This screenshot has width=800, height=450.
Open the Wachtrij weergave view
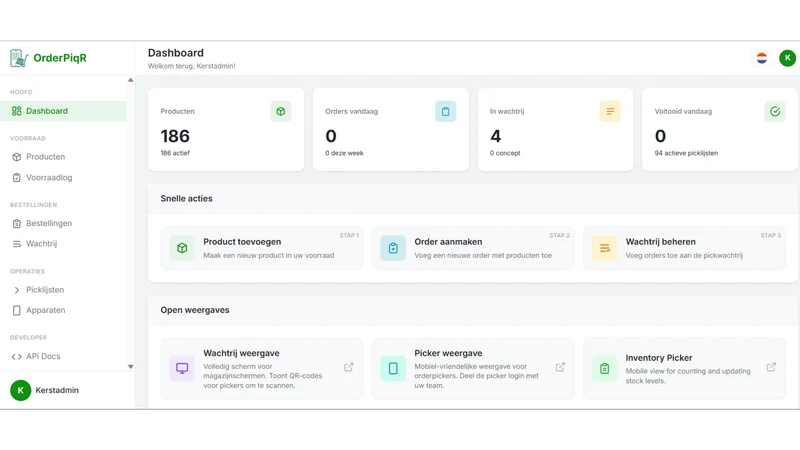(262, 368)
